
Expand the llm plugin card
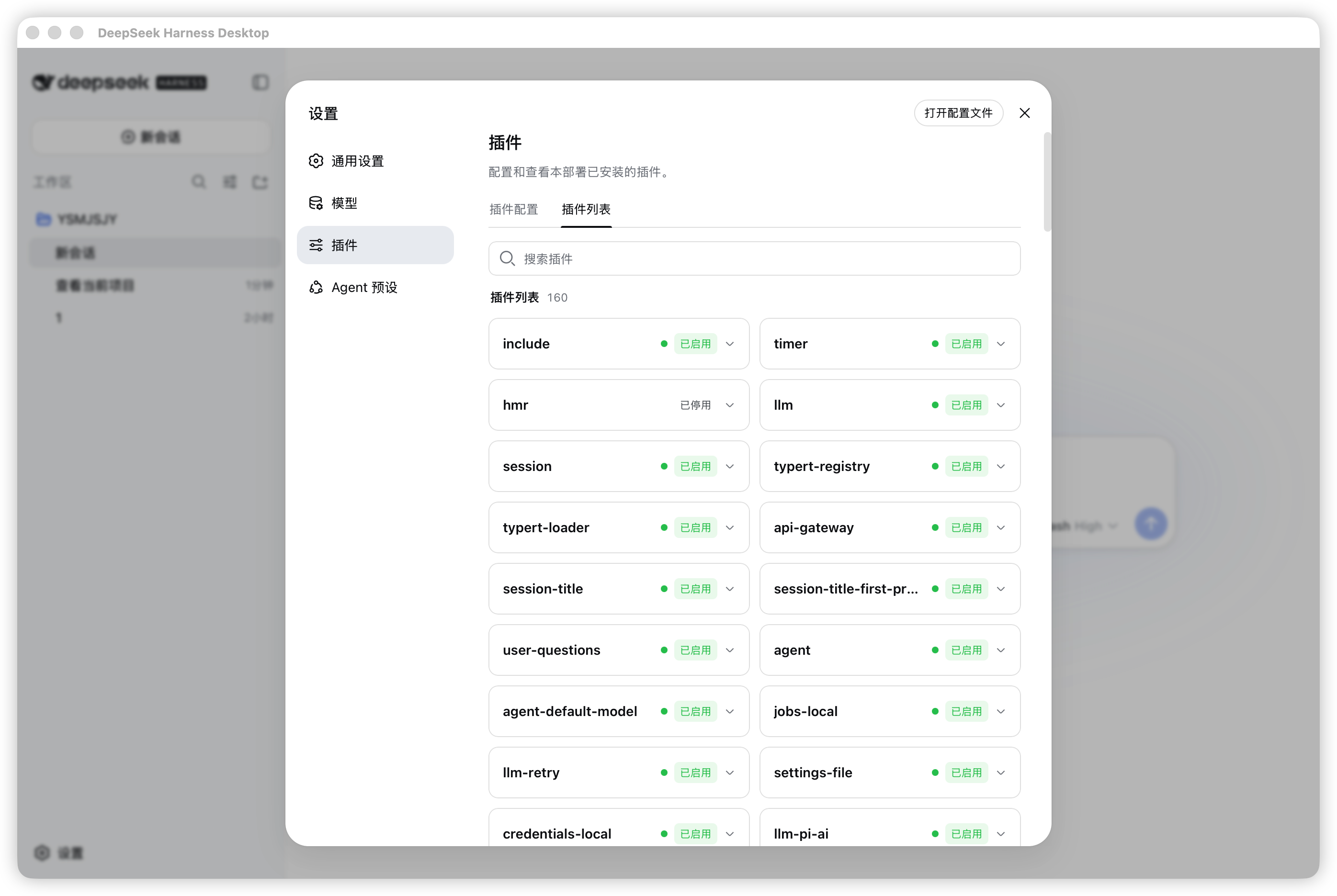coord(1001,405)
